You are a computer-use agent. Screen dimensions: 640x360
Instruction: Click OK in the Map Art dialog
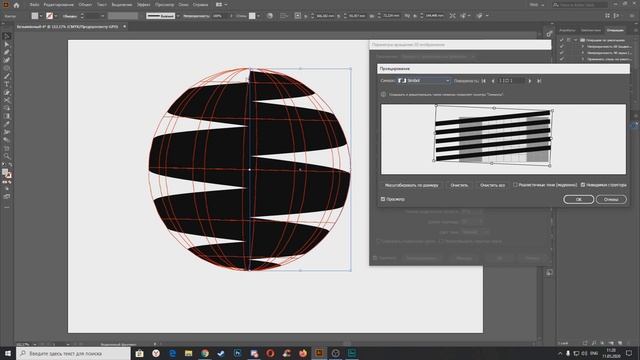click(578, 199)
